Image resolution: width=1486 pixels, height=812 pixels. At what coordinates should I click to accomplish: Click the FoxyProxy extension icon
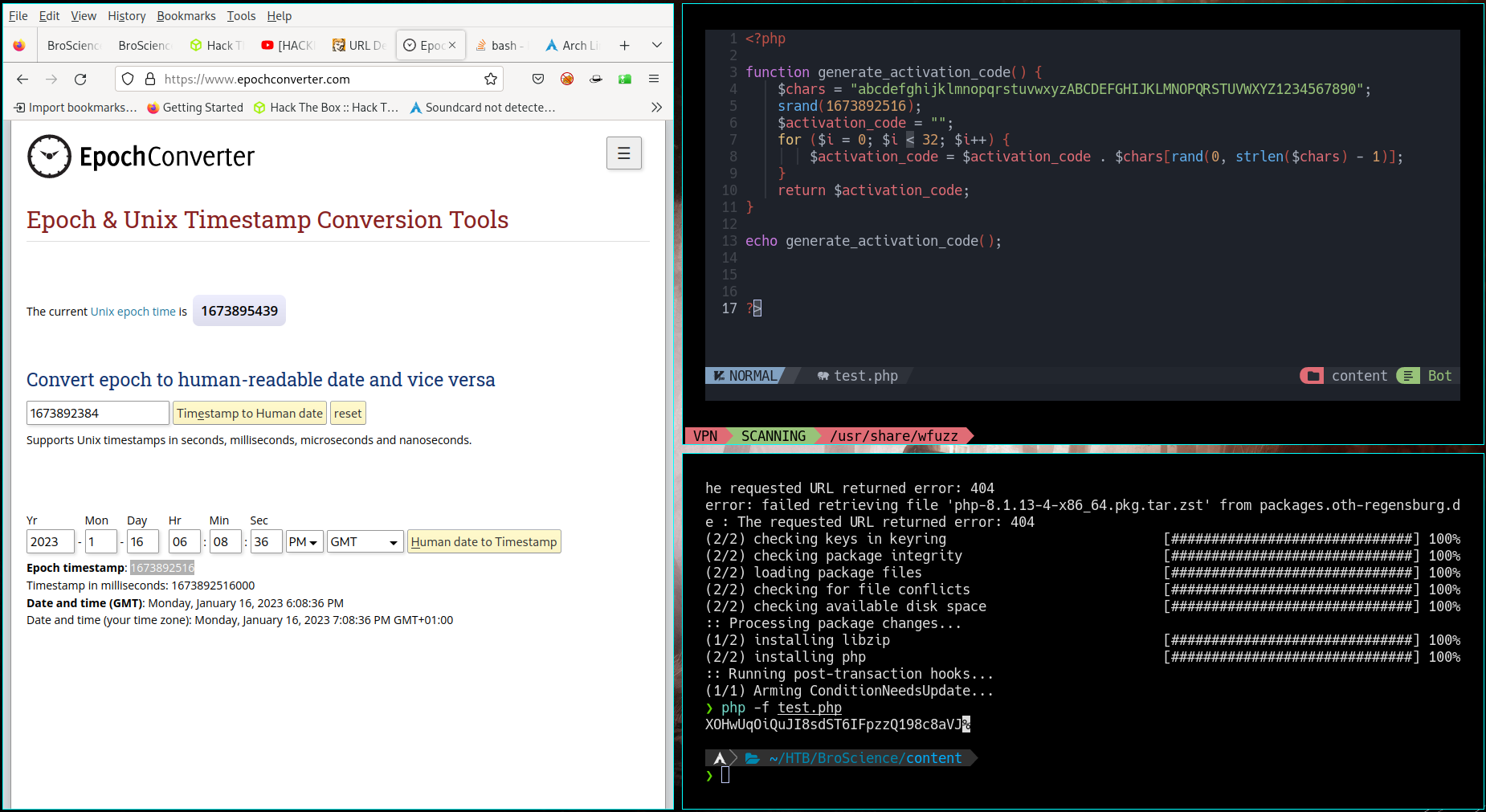pyautogui.click(x=567, y=79)
